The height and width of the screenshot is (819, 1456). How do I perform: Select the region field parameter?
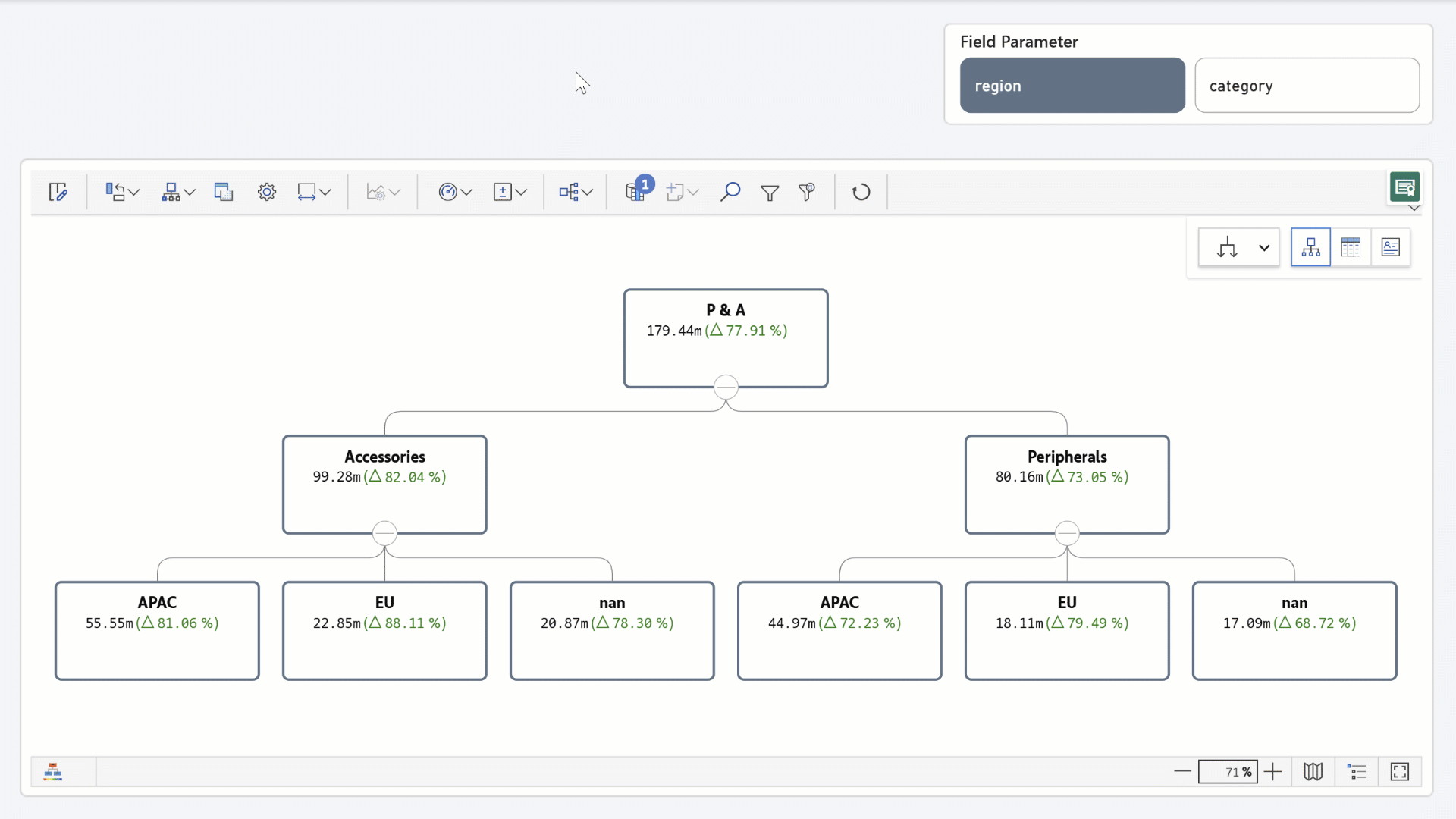point(1072,86)
